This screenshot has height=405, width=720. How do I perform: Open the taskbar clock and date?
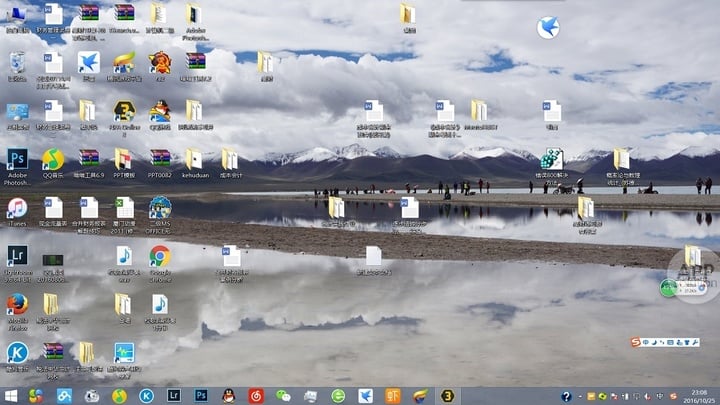pos(699,396)
